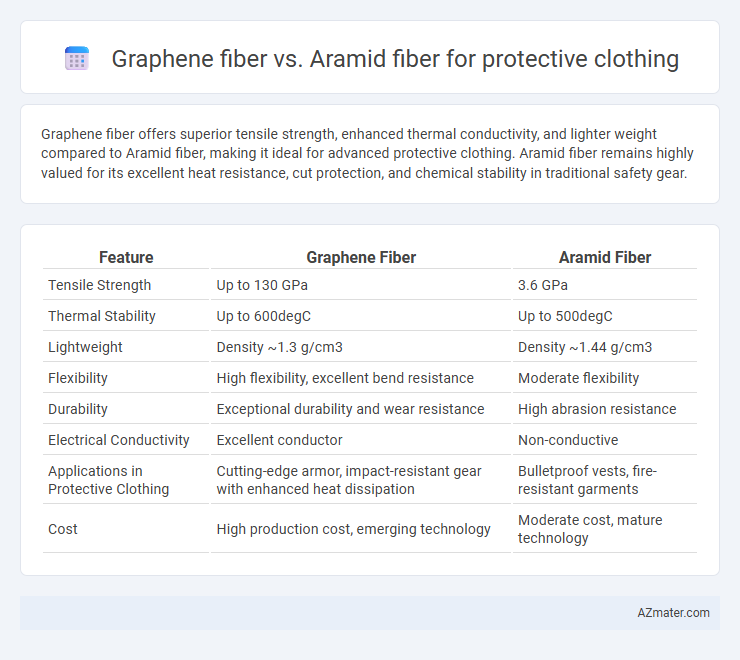Click the 'Lightweight' row label
Viewport: 740px width, 660px height.
point(85,347)
